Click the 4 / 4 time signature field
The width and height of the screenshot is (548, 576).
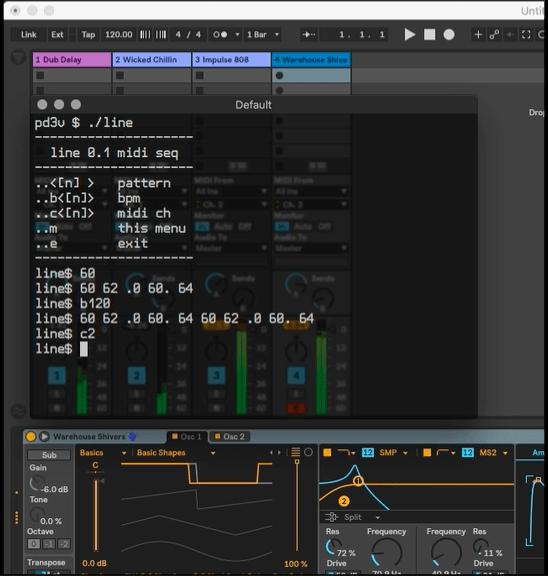188,35
